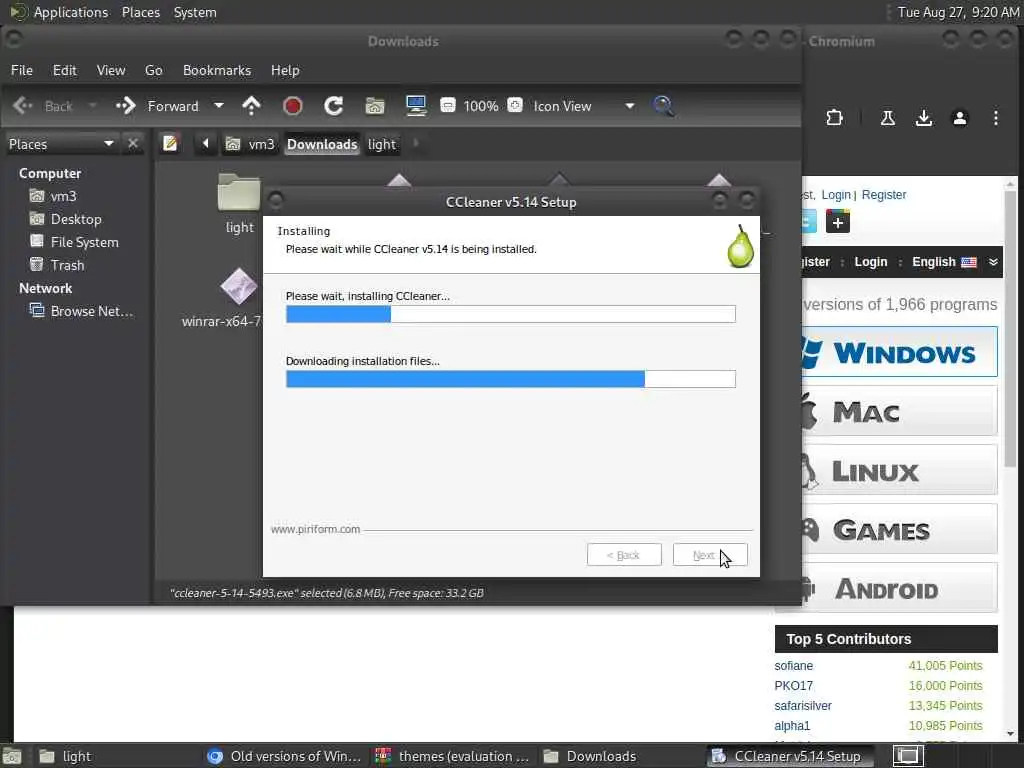
Task: Open the Help menu
Action: [x=285, y=70]
